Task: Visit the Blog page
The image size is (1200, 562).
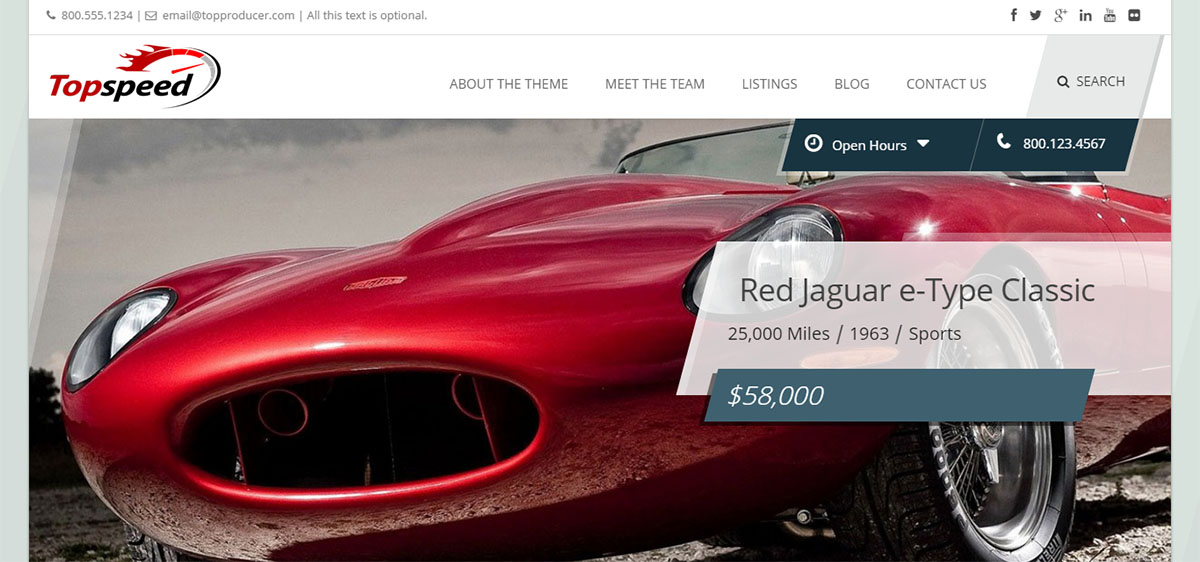Action: pyautogui.click(x=852, y=84)
